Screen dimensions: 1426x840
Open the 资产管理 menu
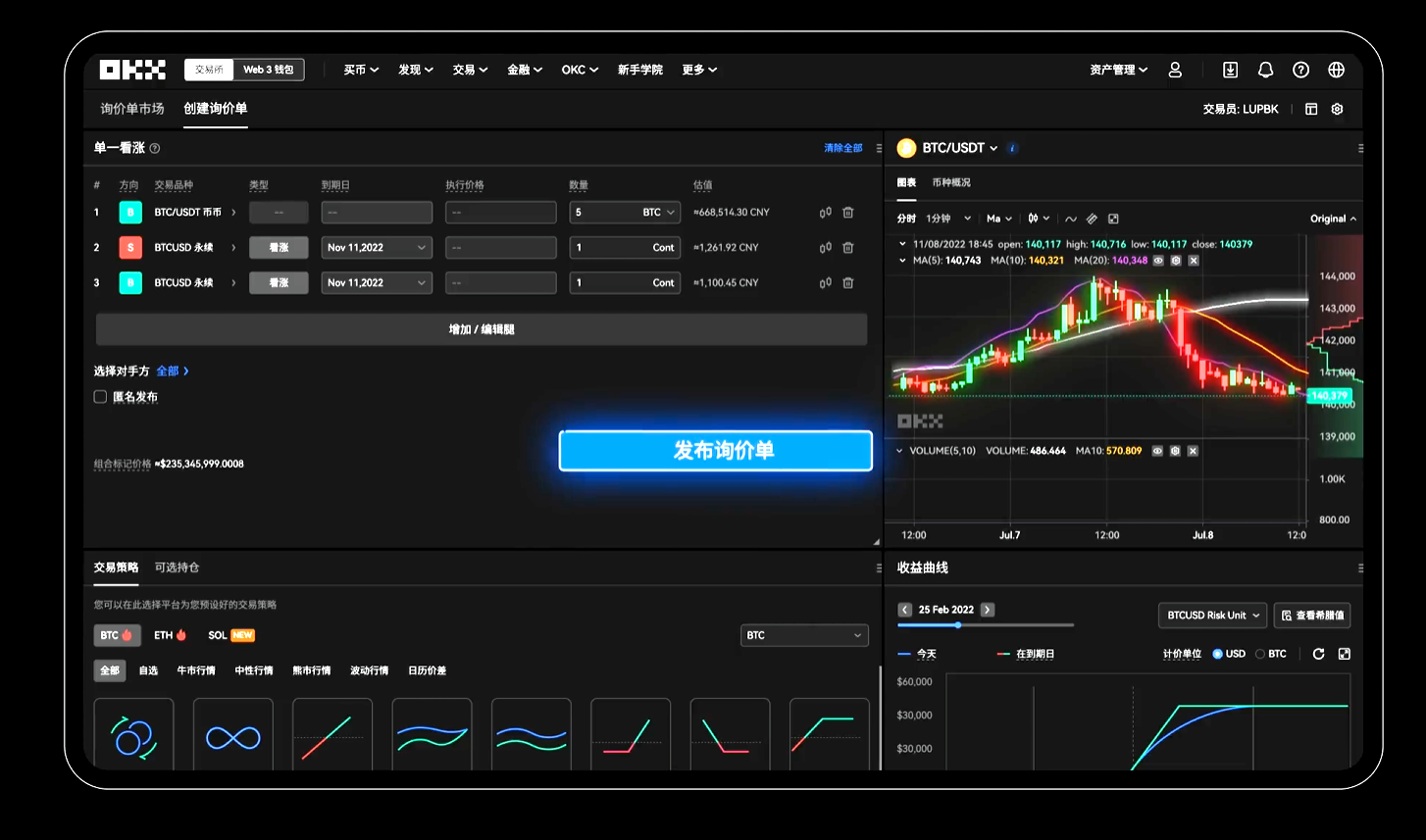[1119, 70]
